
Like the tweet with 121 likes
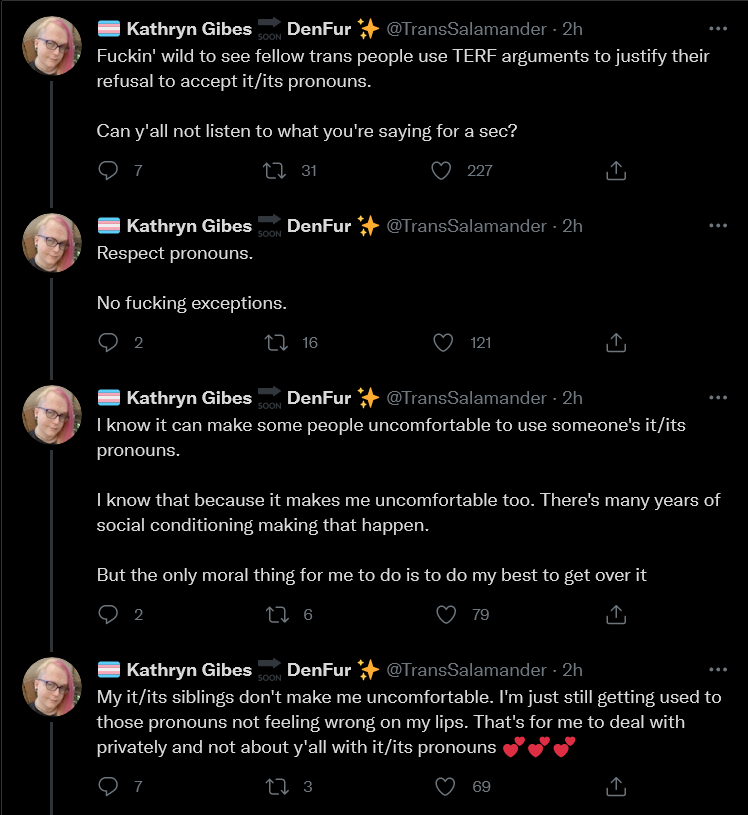point(443,343)
